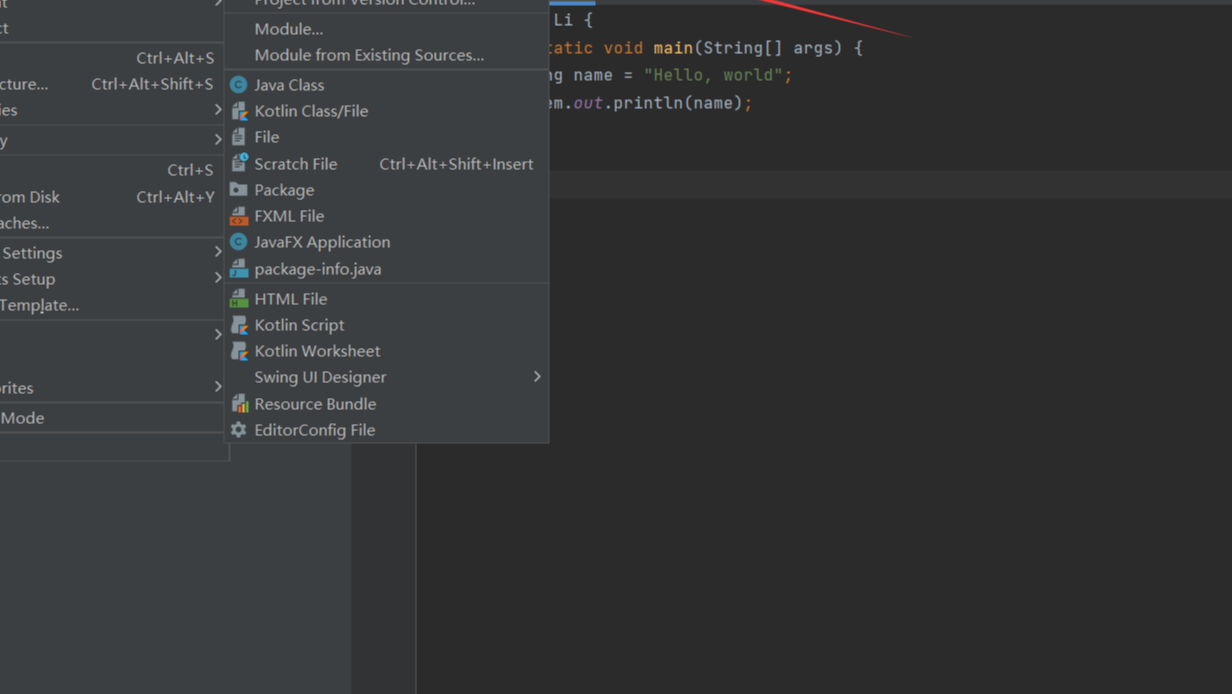Select Kotlin Worksheet entry
Viewport: 1232px width, 694px height.
386,351
